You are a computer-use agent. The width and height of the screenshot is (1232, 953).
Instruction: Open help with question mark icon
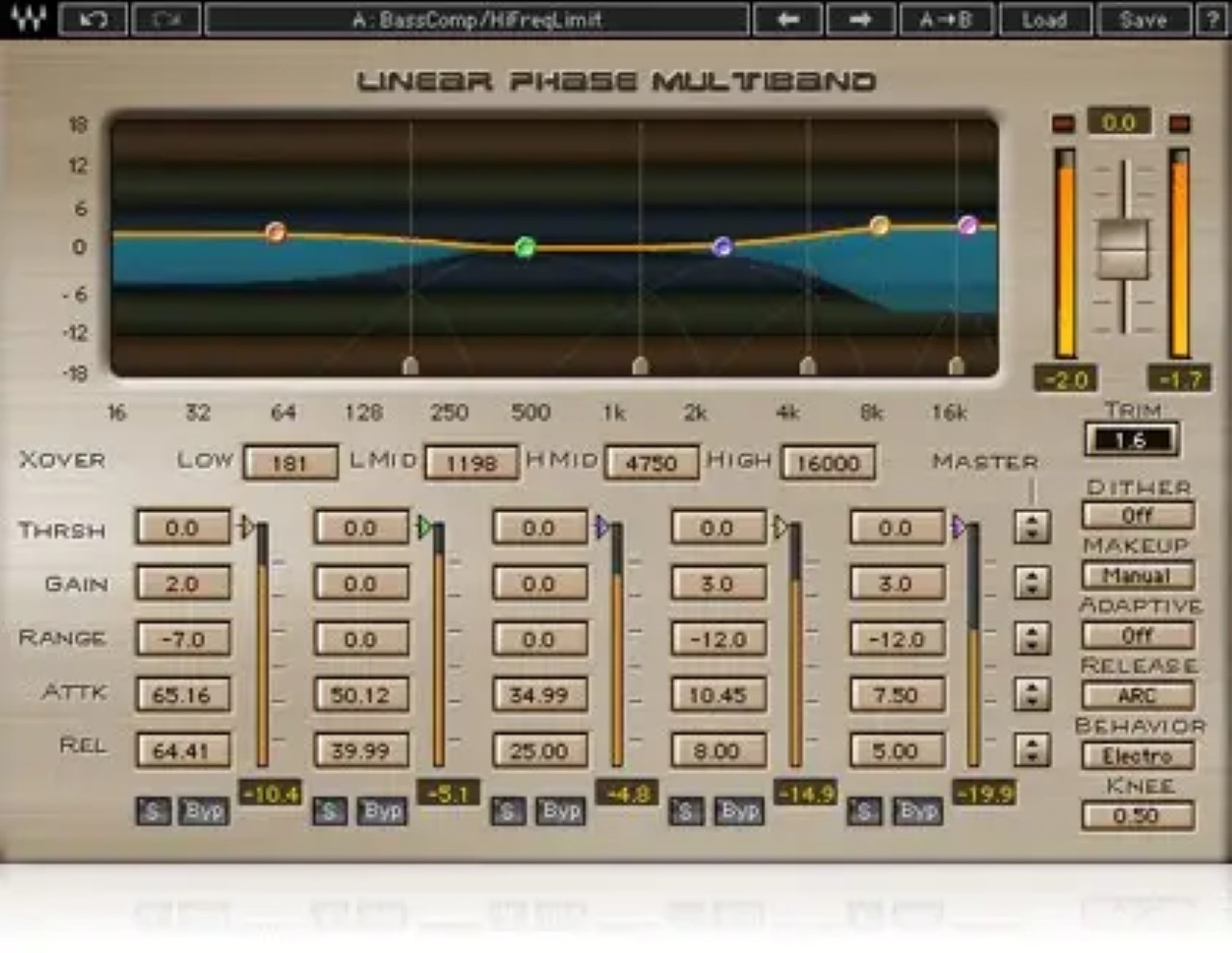pos(1211,19)
